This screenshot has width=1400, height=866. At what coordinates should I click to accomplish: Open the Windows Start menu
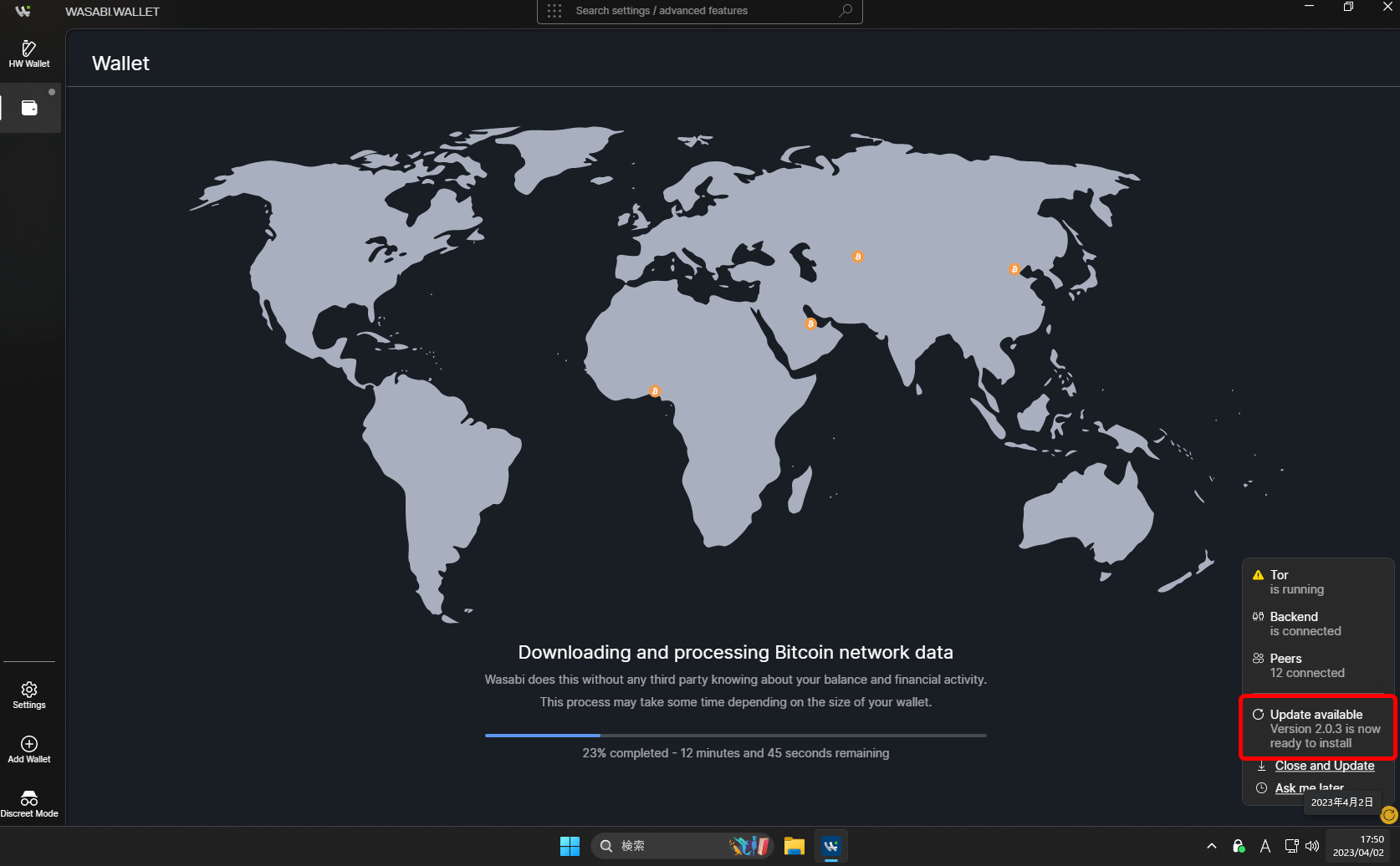tap(570, 846)
